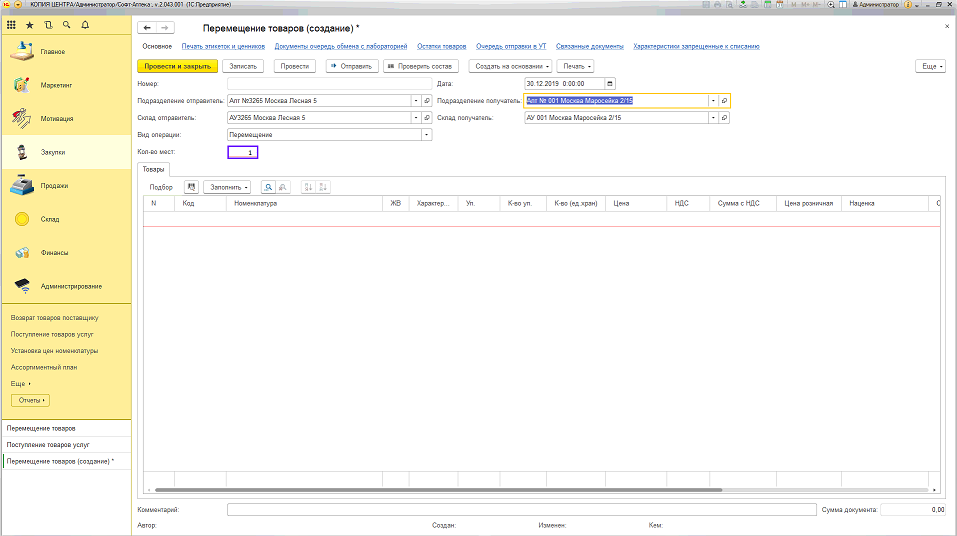This screenshot has height=536, width=957.
Task: Open Favorites star icon
Action: [x=29, y=24]
